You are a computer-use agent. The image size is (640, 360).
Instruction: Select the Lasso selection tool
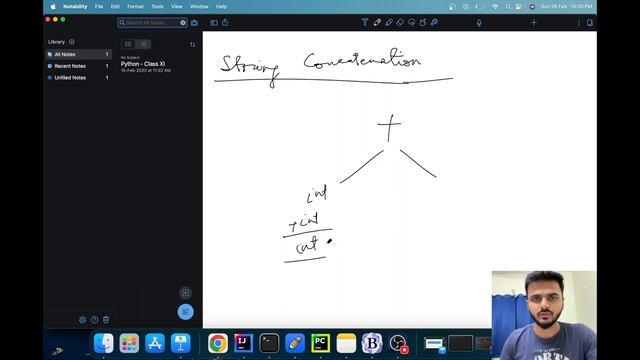point(411,22)
